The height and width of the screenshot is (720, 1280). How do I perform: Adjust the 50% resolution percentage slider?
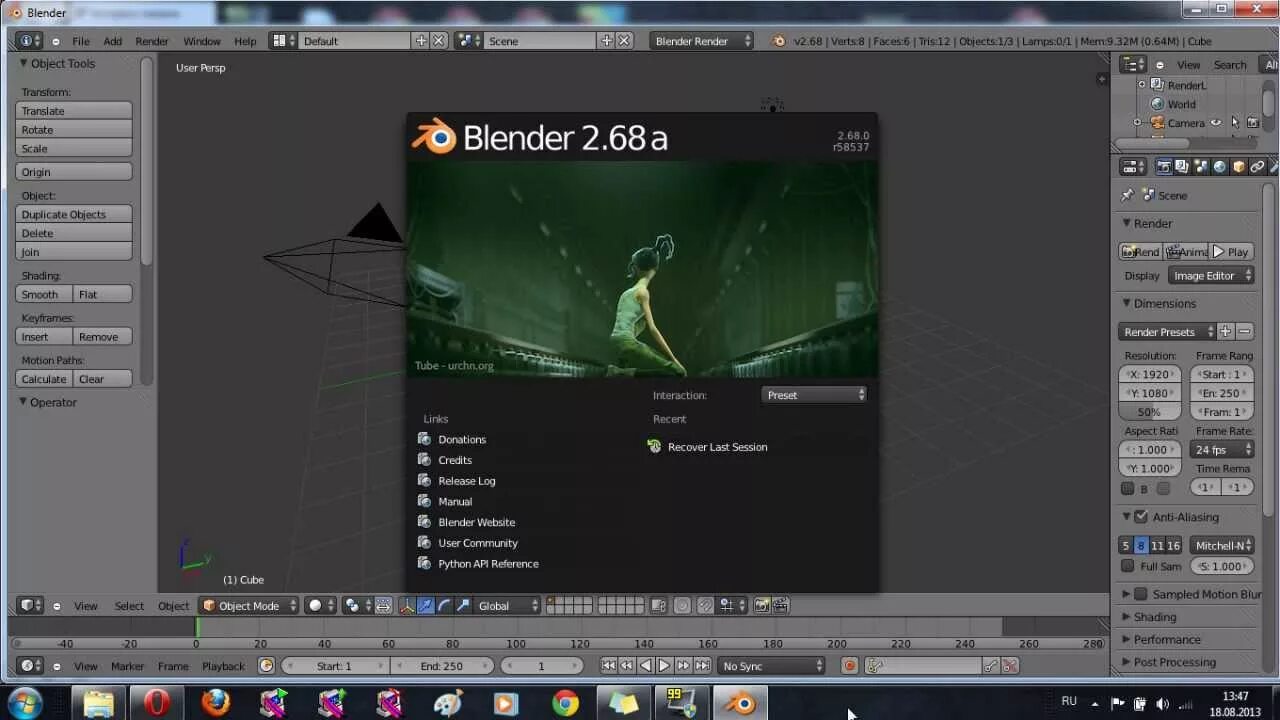1150,412
